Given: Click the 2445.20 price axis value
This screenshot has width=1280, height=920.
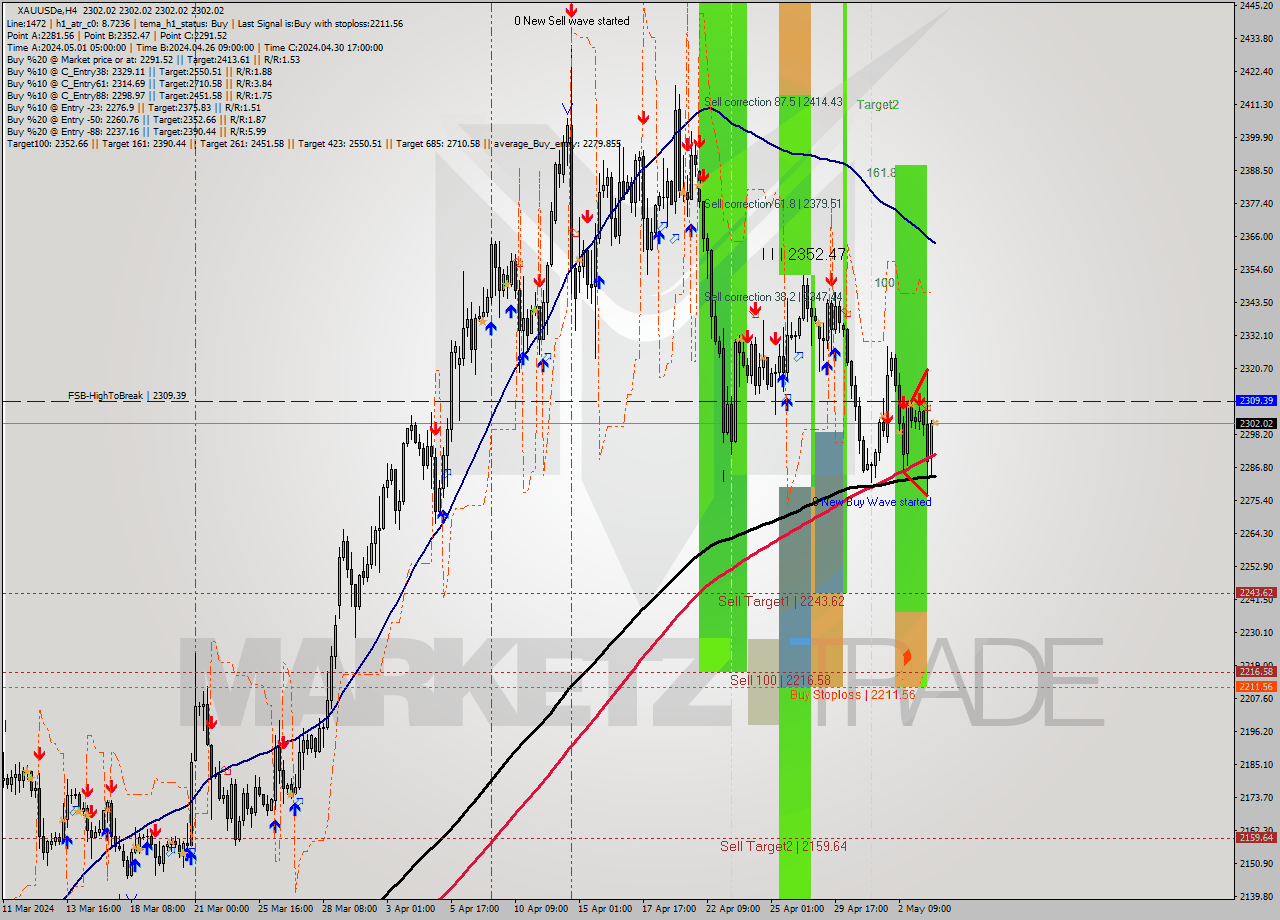Looking at the screenshot, I should click(x=1256, y=6).
